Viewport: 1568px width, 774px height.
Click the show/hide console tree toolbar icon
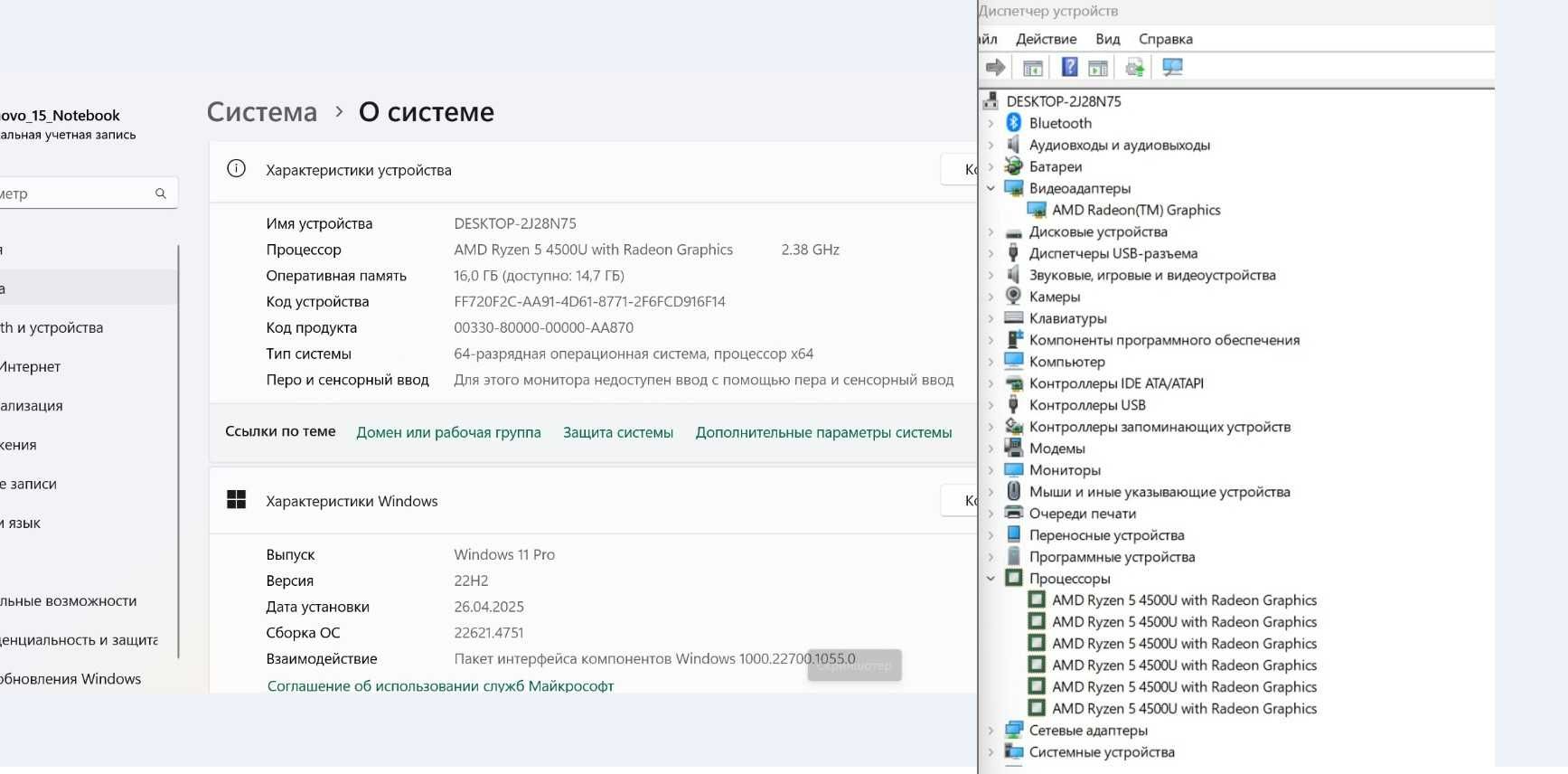[x=1032, y=67]
